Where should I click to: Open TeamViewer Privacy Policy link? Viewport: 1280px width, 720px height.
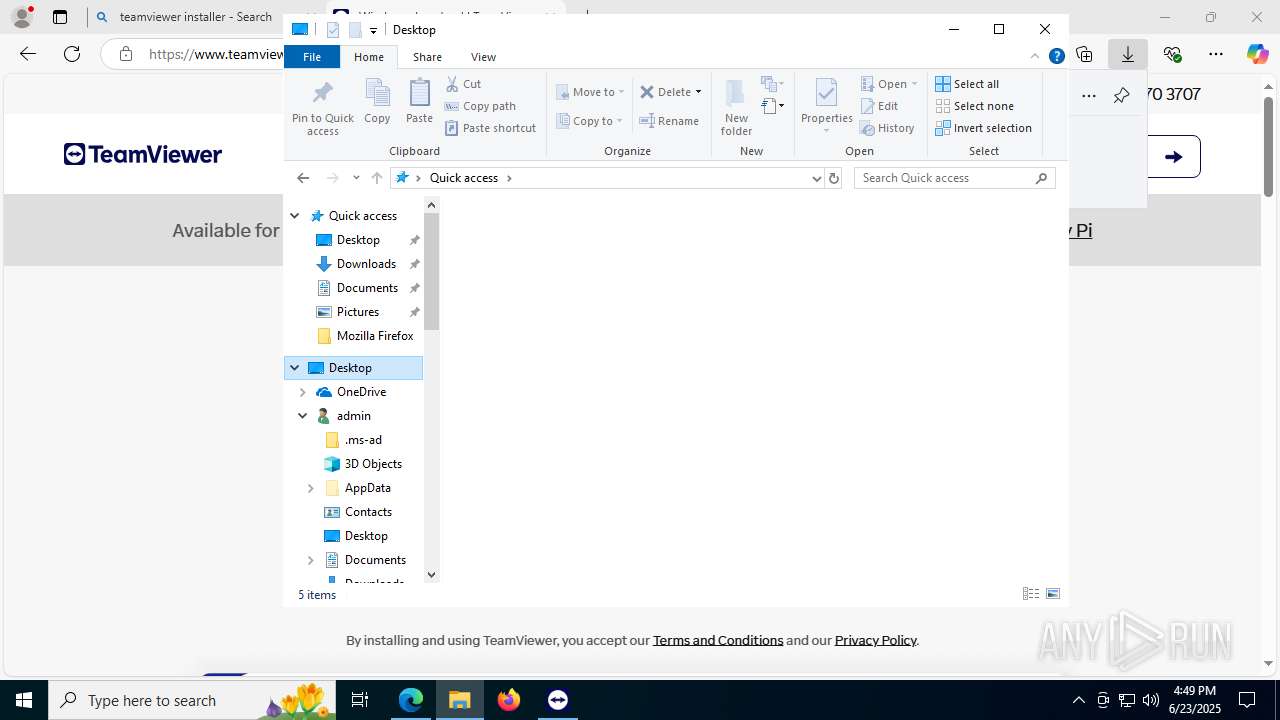click(x=876, y=640)
